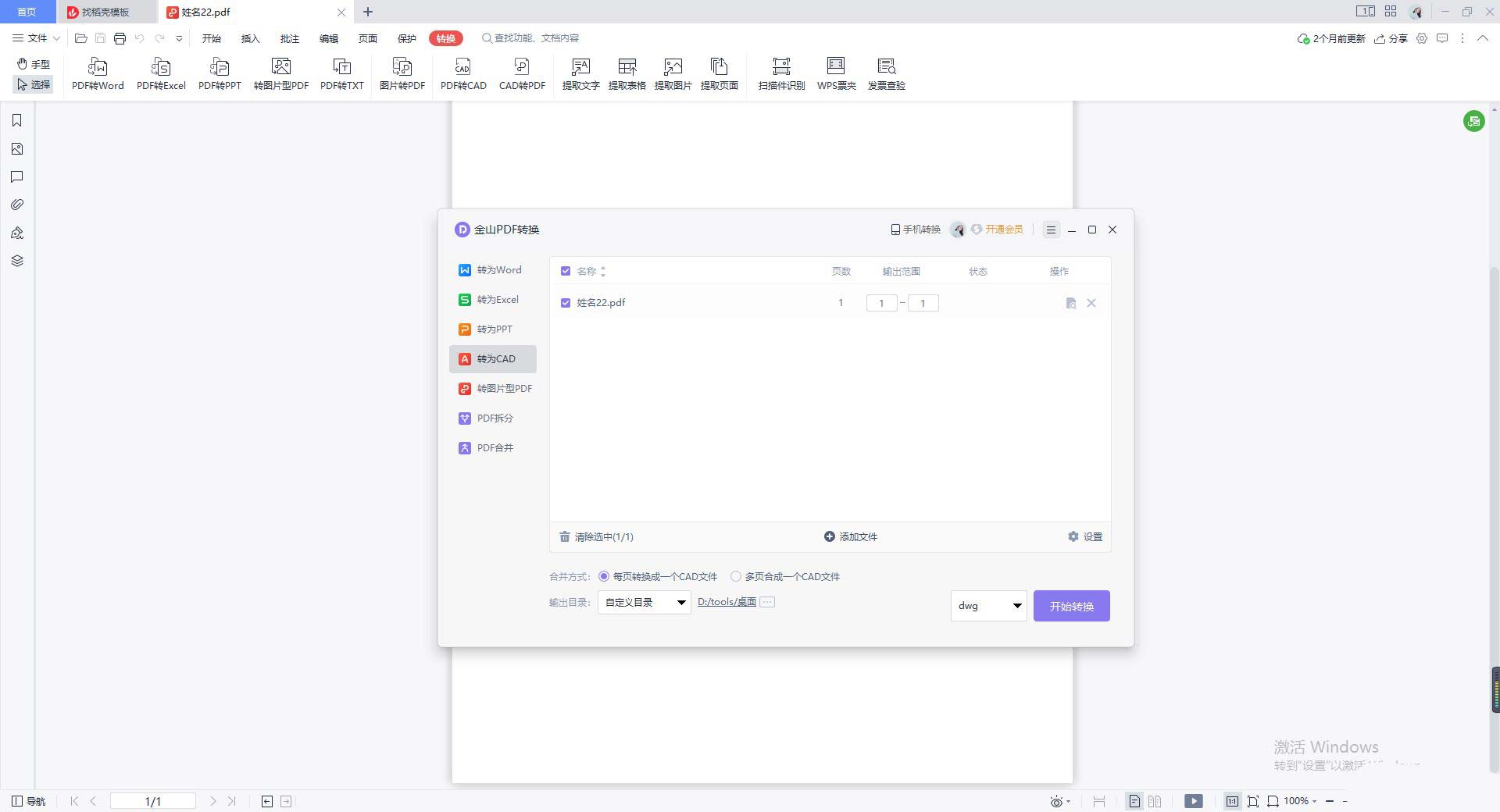Image resolution: width=1500 pixels, height=812 pixels.
Task: Open the WPS票夹 tool
Action: [x=836, y=74]
